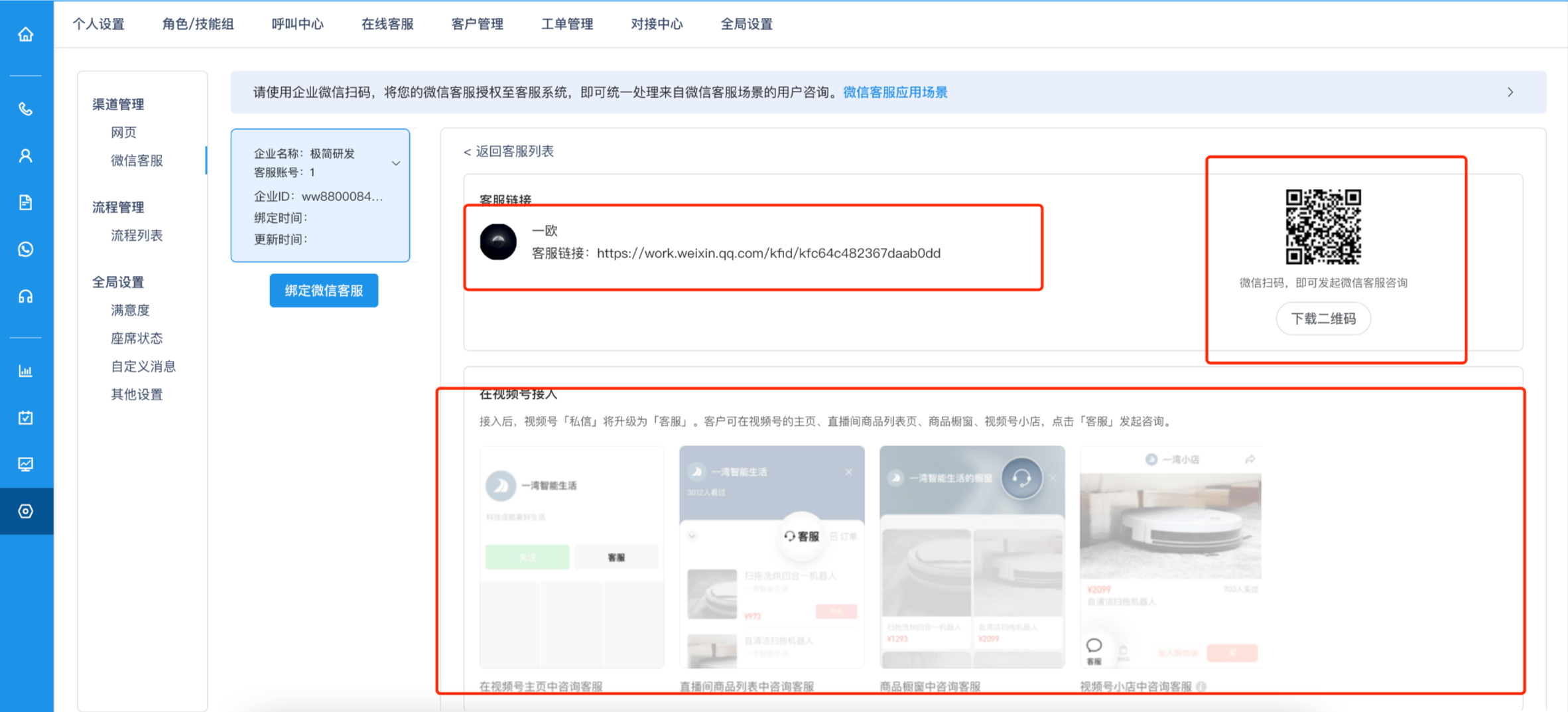Open the phone call icon in the sidebar
Viewport: 1568px width, 712px height.
point(26,109)
